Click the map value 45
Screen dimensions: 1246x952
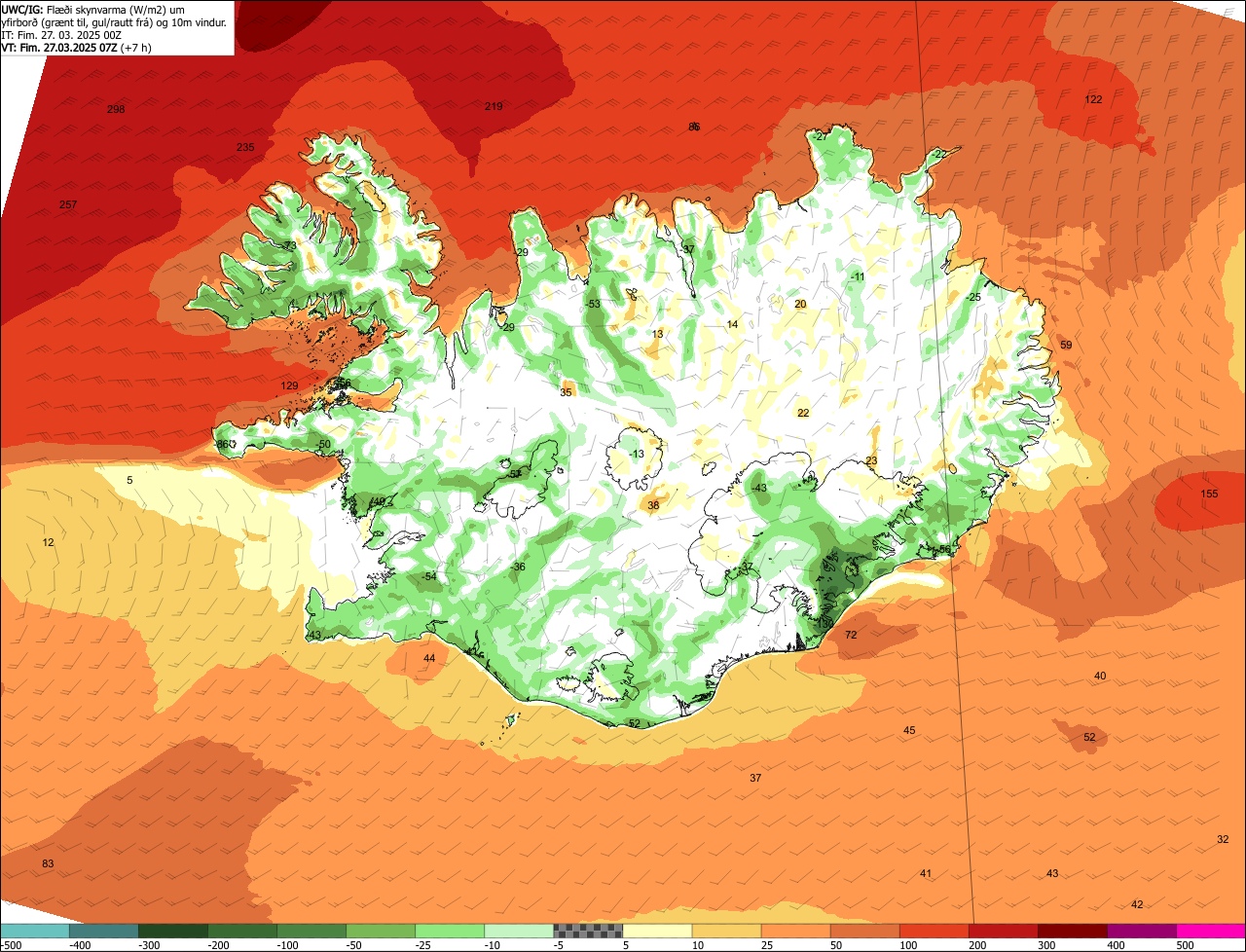[909, 731]
